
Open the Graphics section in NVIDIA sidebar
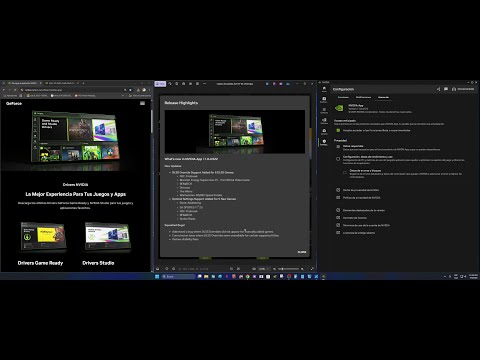[324, 110]
